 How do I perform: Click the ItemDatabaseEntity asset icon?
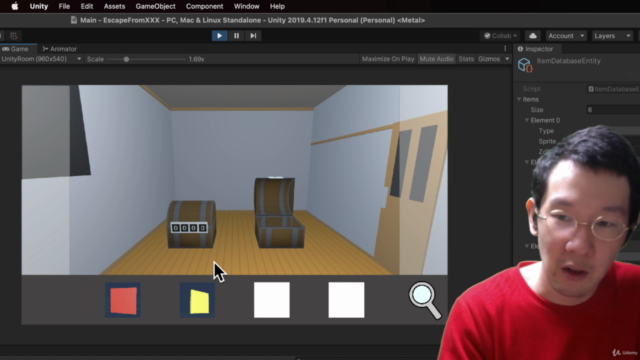(x=525, y=65)
